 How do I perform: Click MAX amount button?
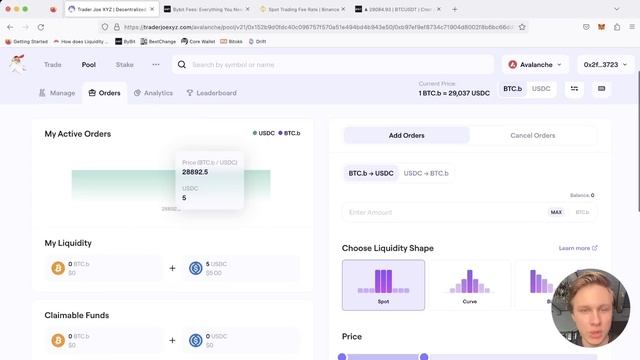pos(556,212)
